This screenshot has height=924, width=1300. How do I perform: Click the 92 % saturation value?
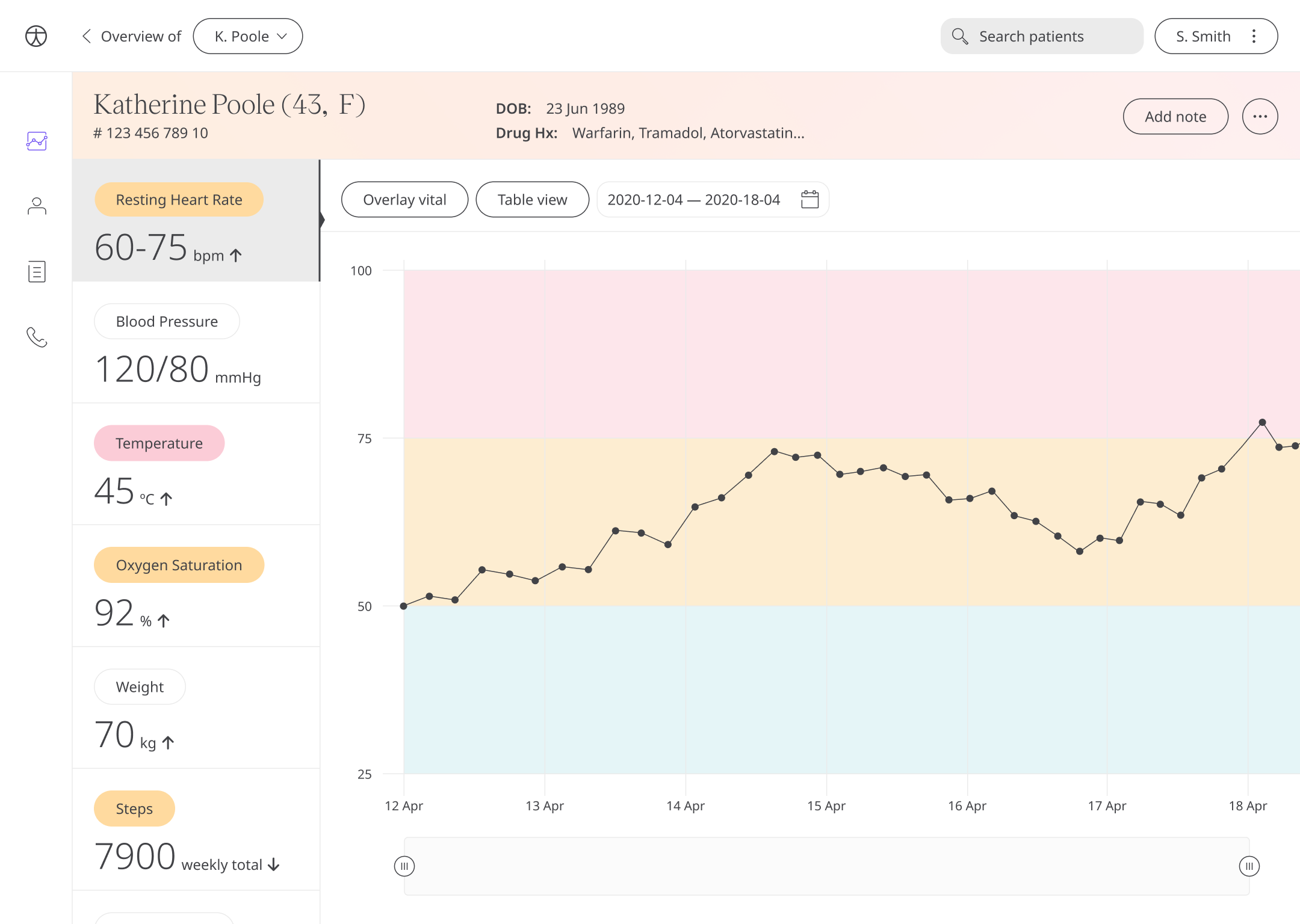pyautogui.click(x=132, y=613)
